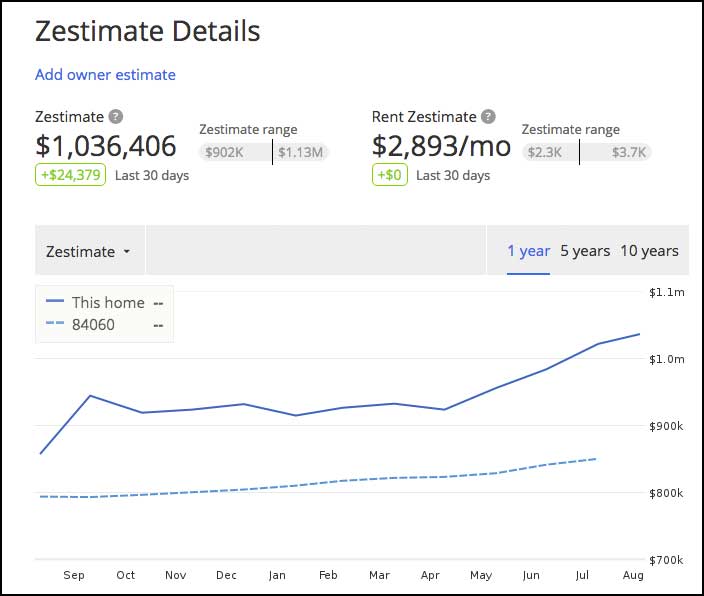Click the Jul month label
Image resolution: width=704 pixels, height=596 pixels.
click(582, 575)
